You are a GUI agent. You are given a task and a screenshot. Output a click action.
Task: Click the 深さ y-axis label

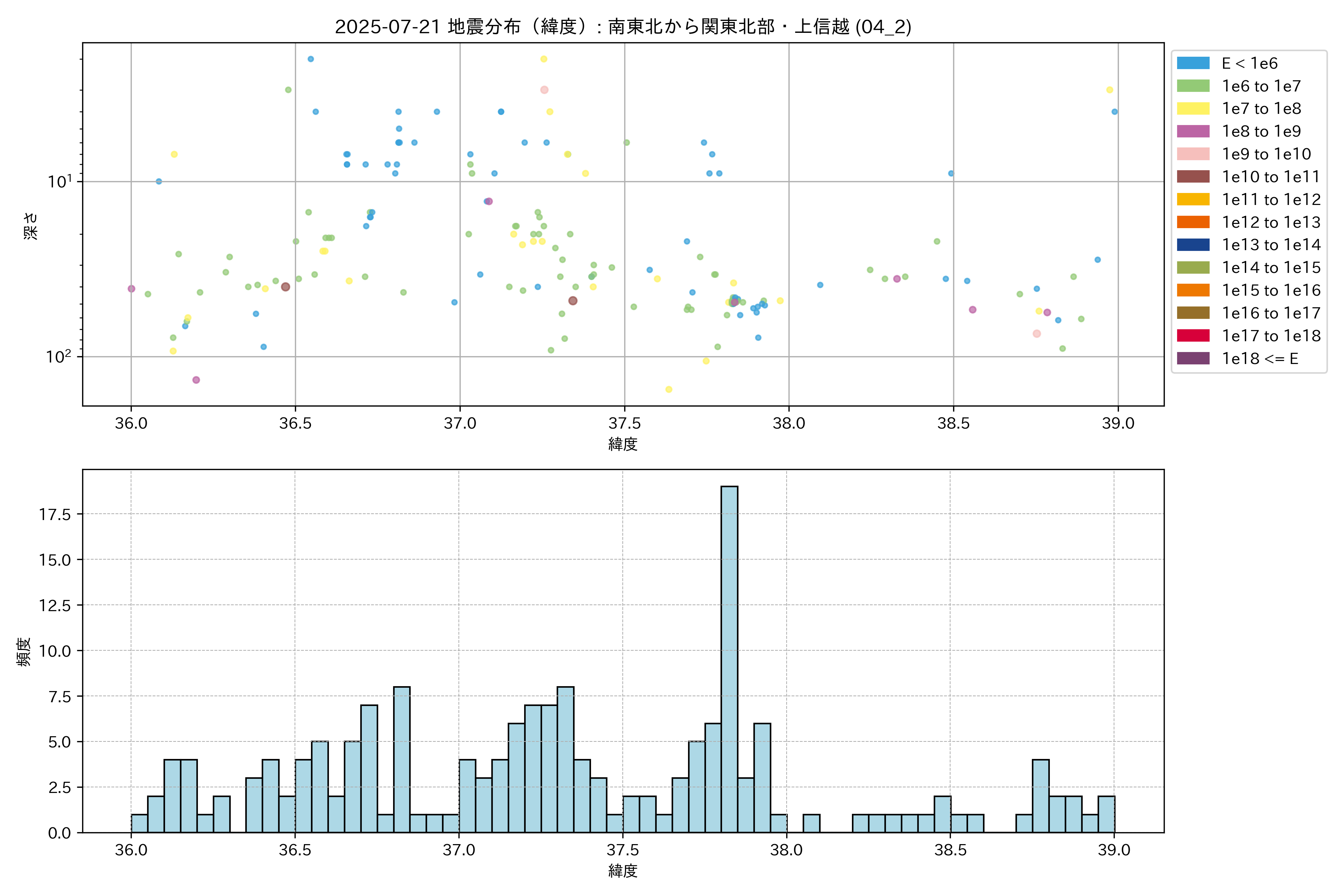[31, 226]
